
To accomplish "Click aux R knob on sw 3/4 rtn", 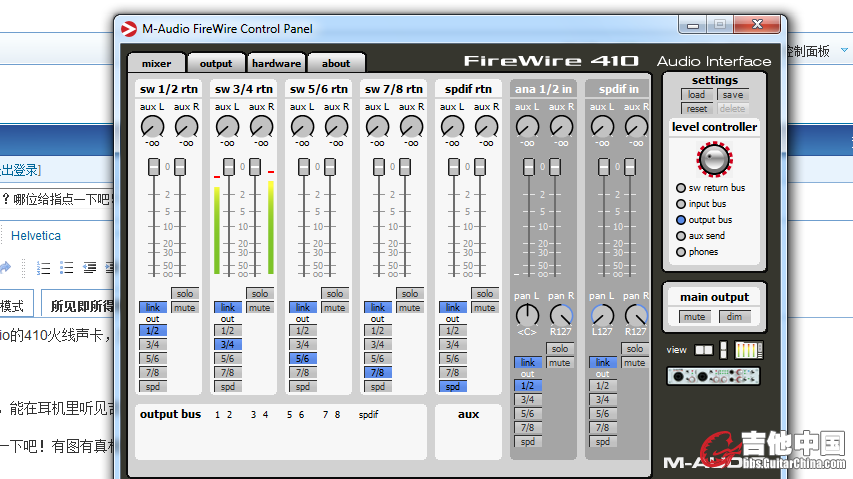I will [261, 127].
